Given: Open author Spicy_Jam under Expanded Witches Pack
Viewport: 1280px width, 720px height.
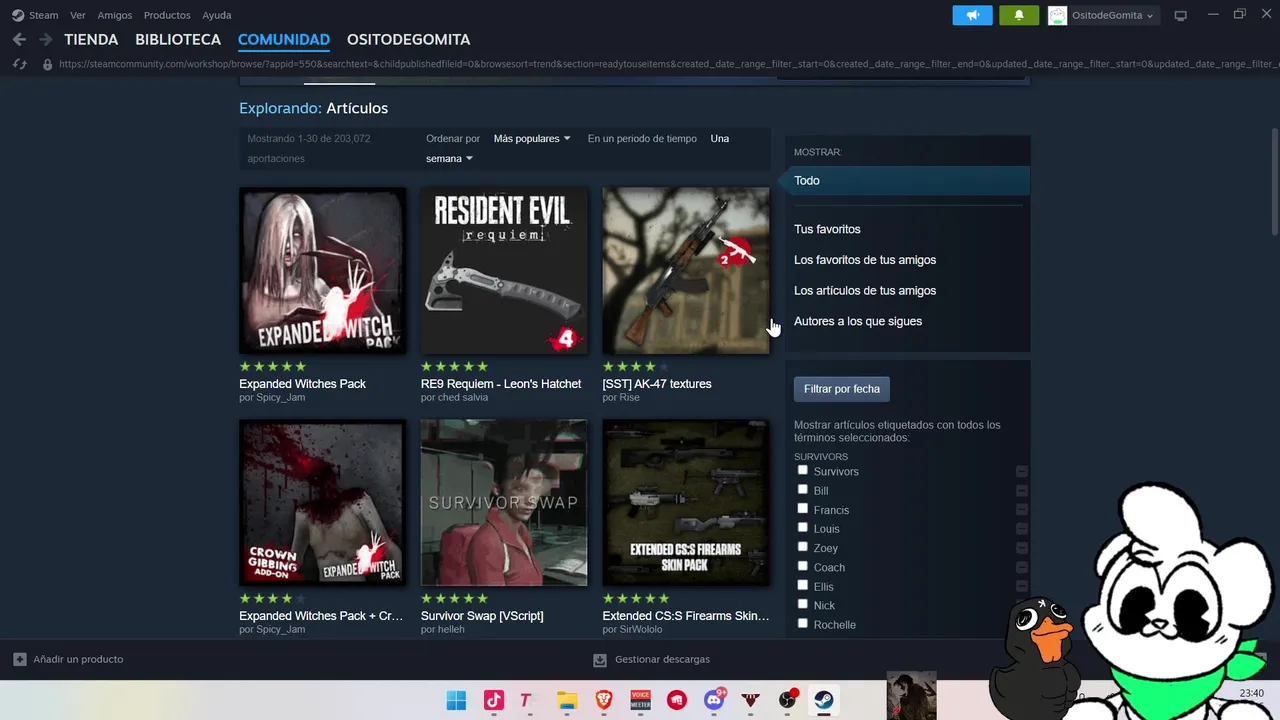Looking at the screenshot, I should pos(280,398).
